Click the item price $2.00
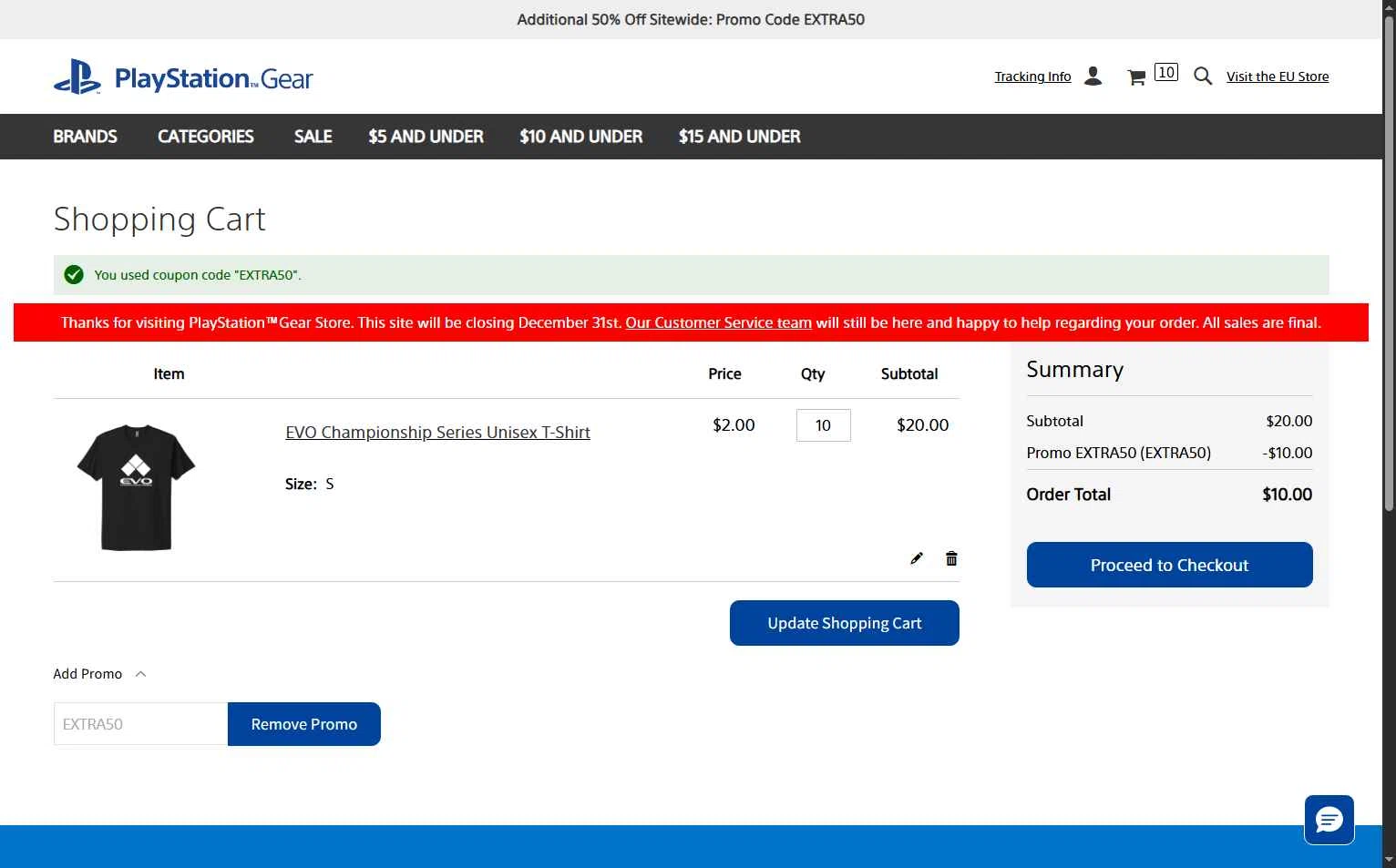Image resolution: width=1396 pixels, height=868 pixels. tap(734, 425)
